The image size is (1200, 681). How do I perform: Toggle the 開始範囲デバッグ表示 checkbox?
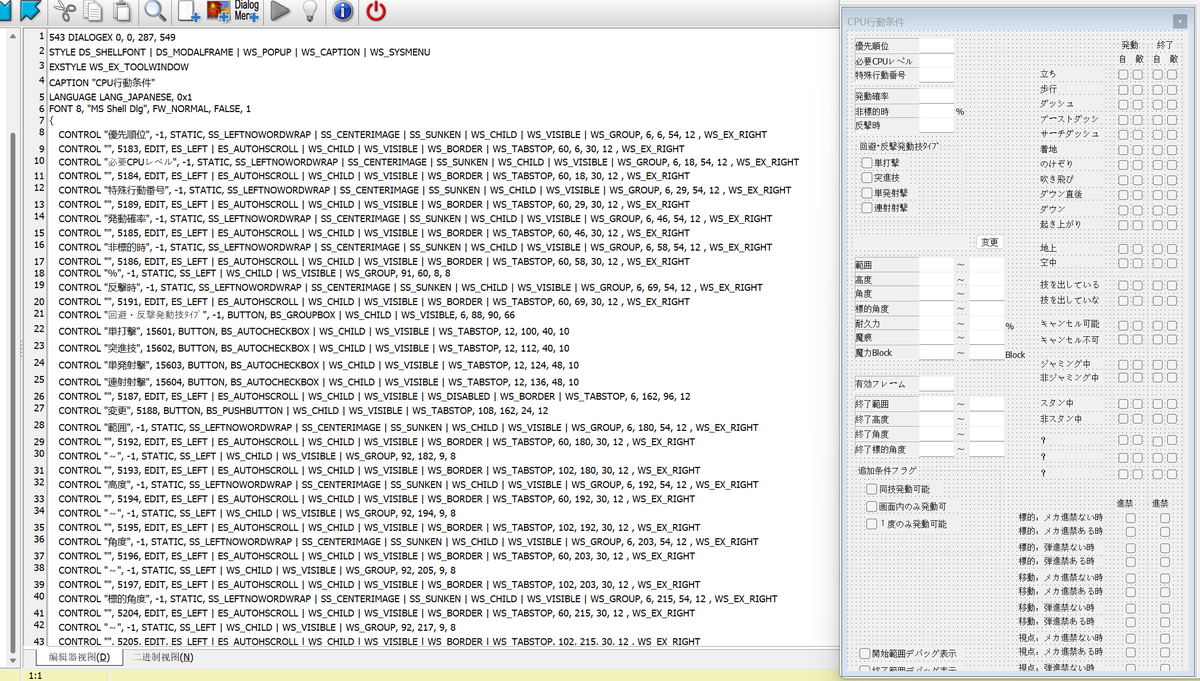pyautogui.click(x=866, y=653)
